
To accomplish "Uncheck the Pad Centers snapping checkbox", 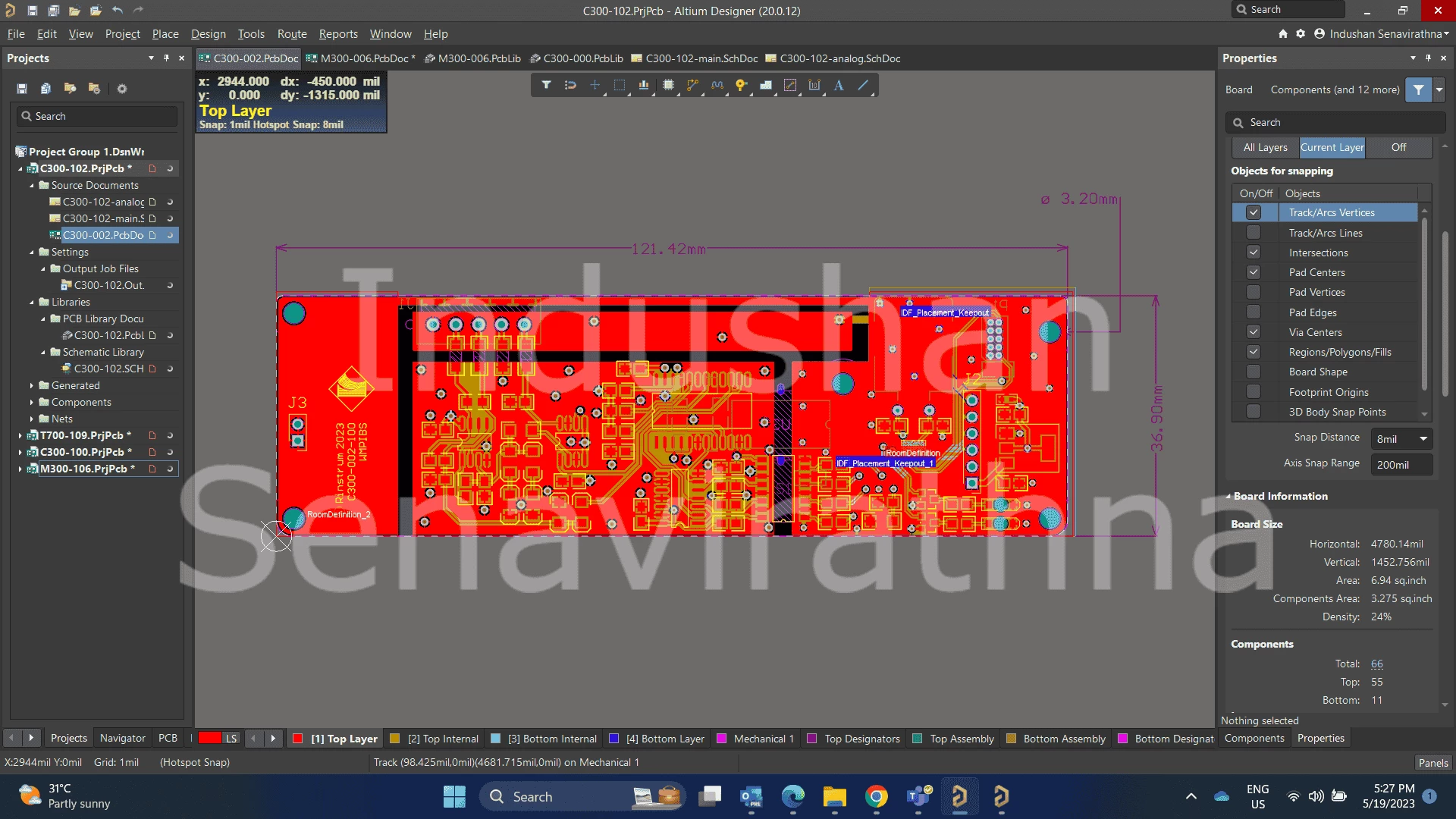I will coord(1254,272).
